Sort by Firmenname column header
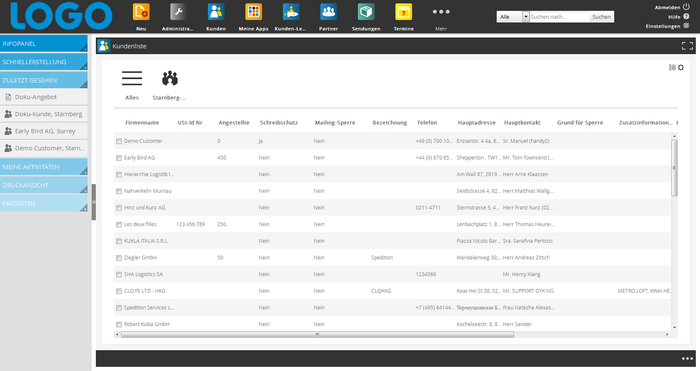This screenshot has width=700, height=371. tap(142, 122)
